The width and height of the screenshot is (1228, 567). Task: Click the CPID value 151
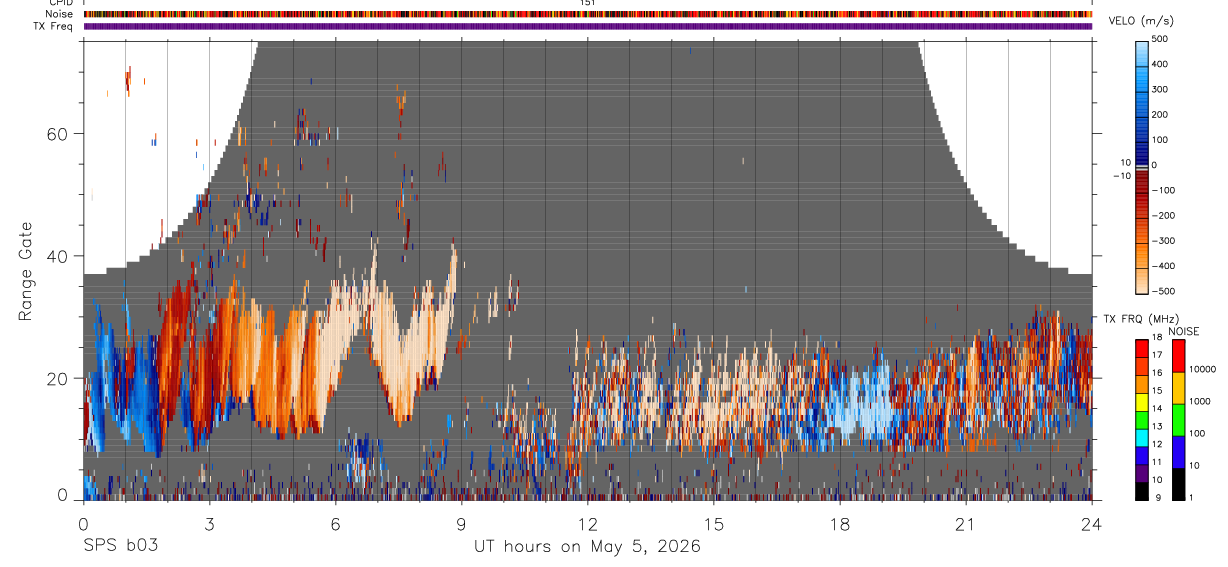(587, 3)
